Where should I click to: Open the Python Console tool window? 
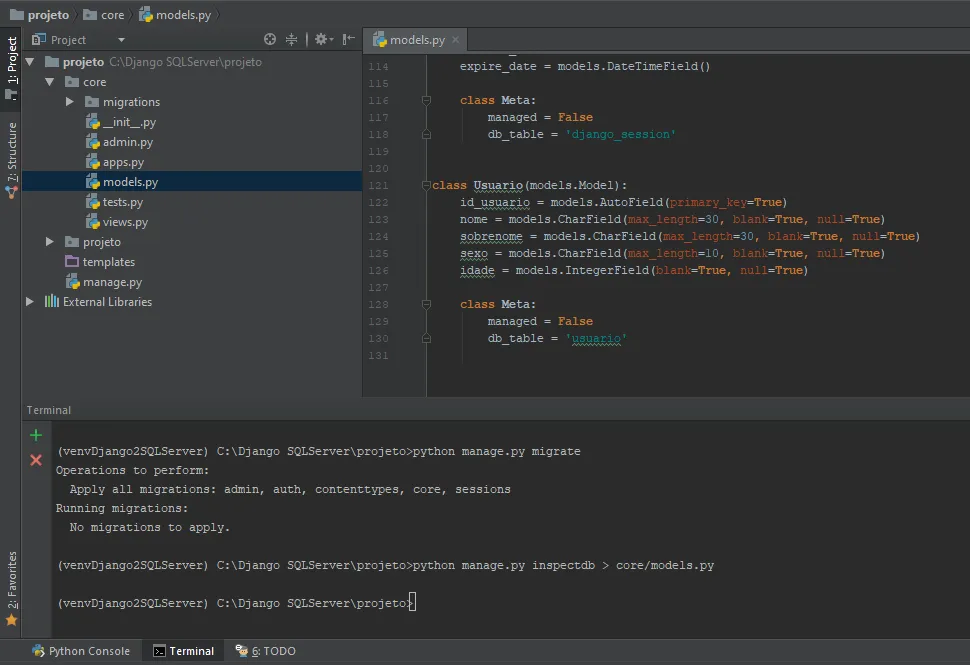[81, 651]
